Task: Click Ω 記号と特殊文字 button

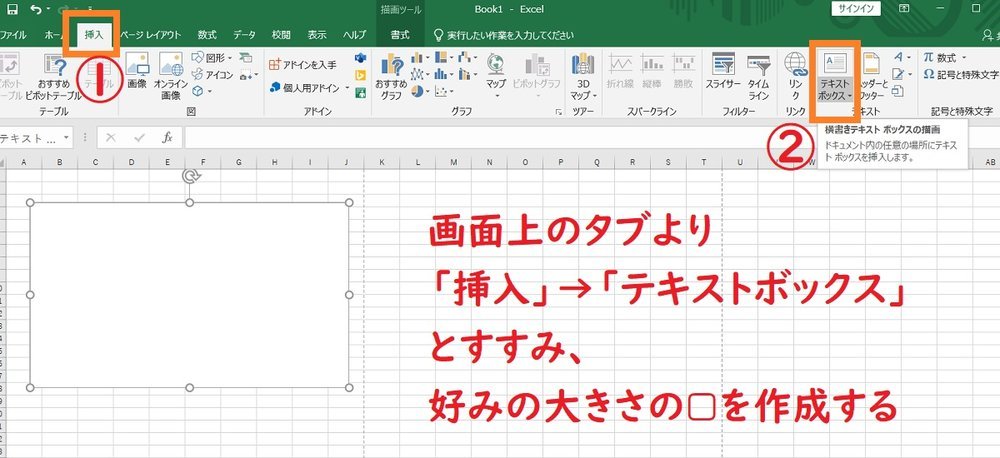Action: point(960,75)
